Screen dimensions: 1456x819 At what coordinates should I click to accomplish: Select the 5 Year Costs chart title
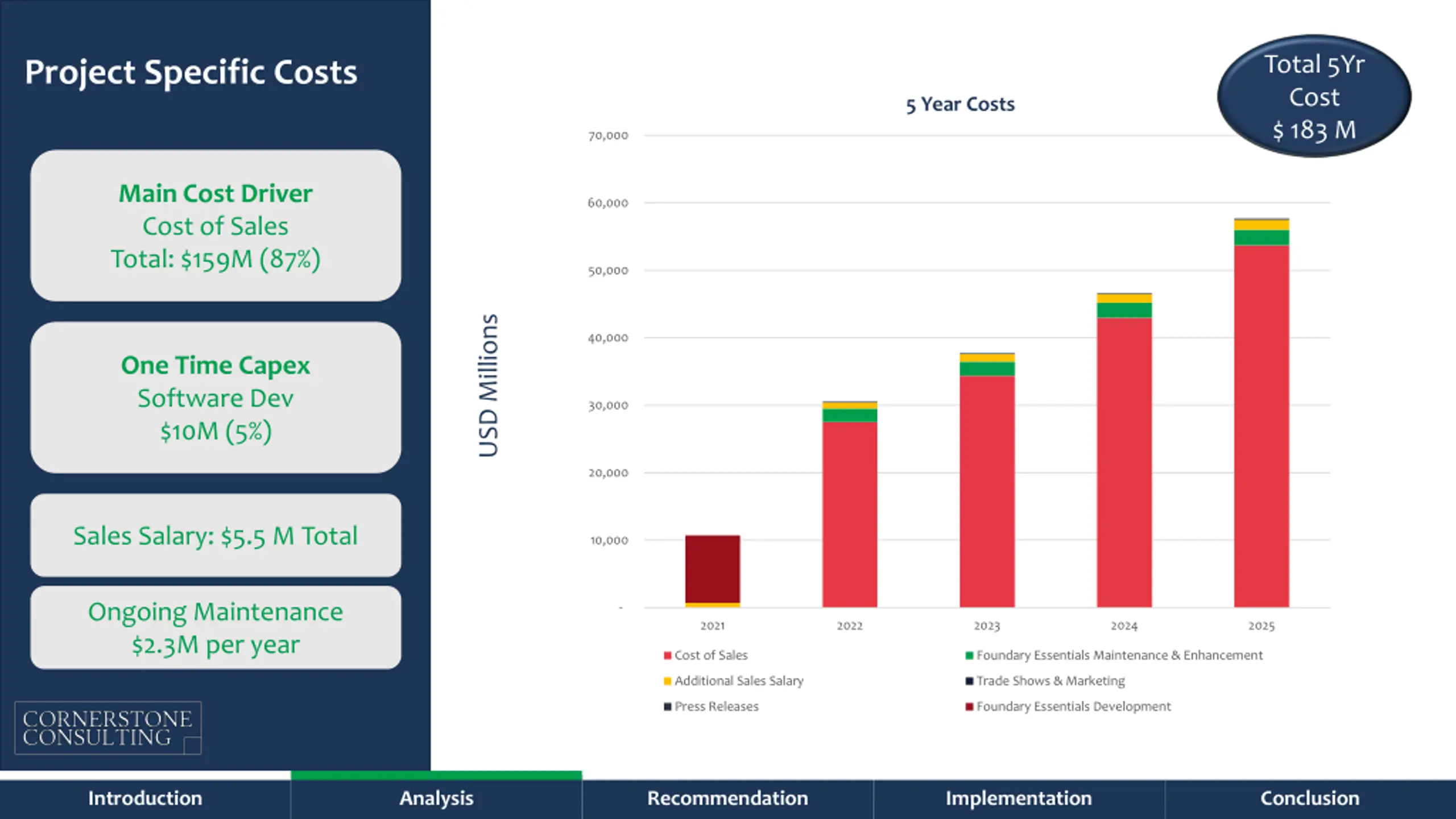[x=960, y=105]
